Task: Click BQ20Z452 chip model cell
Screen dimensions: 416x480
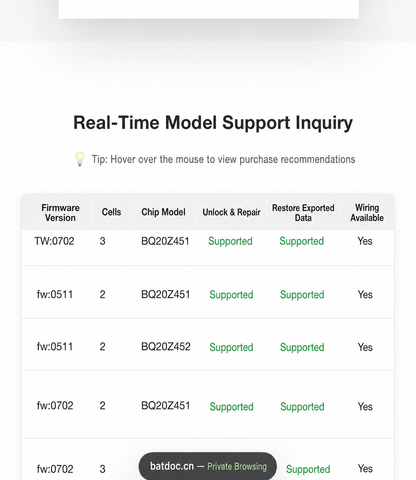Action: tap(166, 347)
